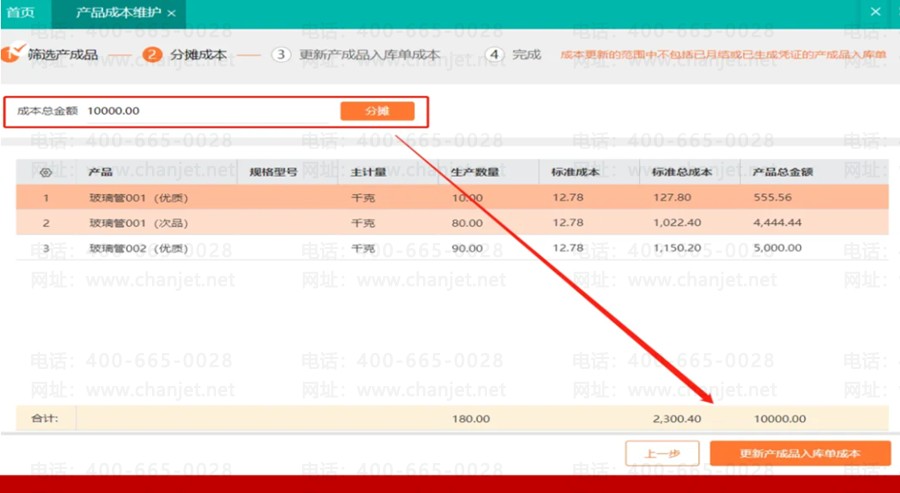Viewport: 900px width, 493px height.
Task: Click the step 3 circle icon
Action: tap(281, 55)
